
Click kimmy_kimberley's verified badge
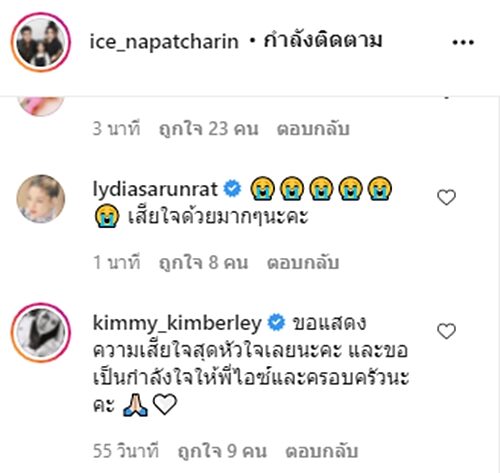[x=277, y=322]
